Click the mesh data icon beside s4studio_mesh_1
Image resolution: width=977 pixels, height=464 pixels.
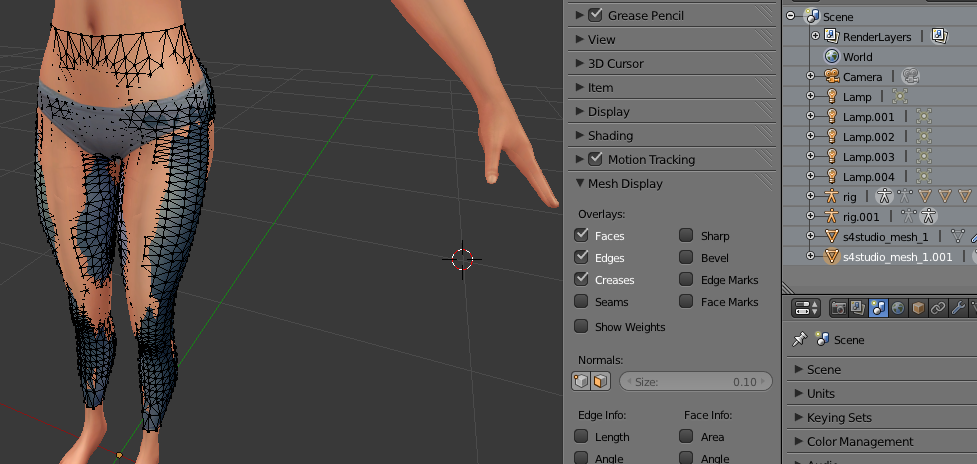point(958,236)
